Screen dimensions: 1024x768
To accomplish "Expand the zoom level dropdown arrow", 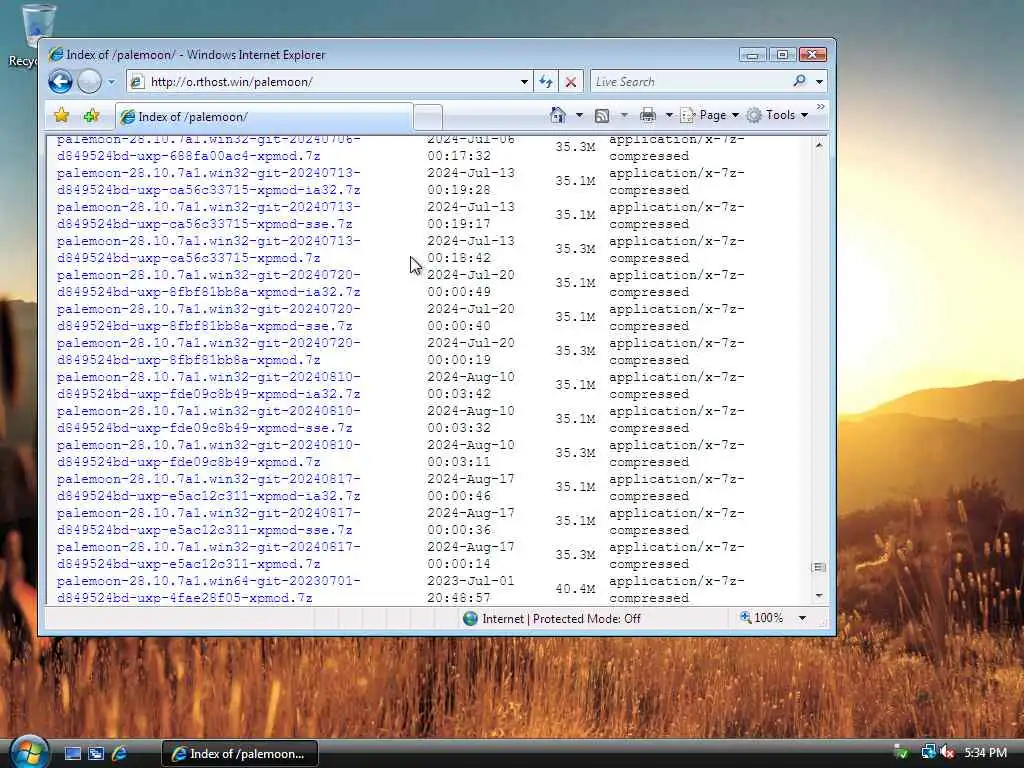I will click(x=802, y=618).
